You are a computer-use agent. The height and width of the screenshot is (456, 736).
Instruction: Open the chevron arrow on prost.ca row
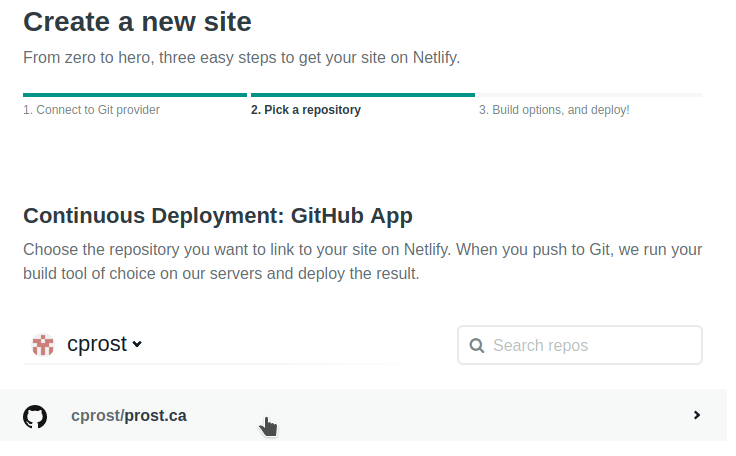click(697, 415)
